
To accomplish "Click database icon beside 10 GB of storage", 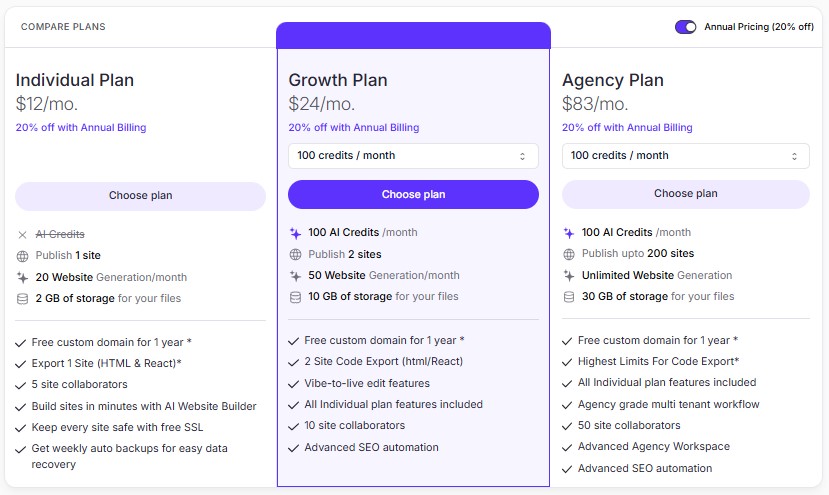I will click(295, 296).
